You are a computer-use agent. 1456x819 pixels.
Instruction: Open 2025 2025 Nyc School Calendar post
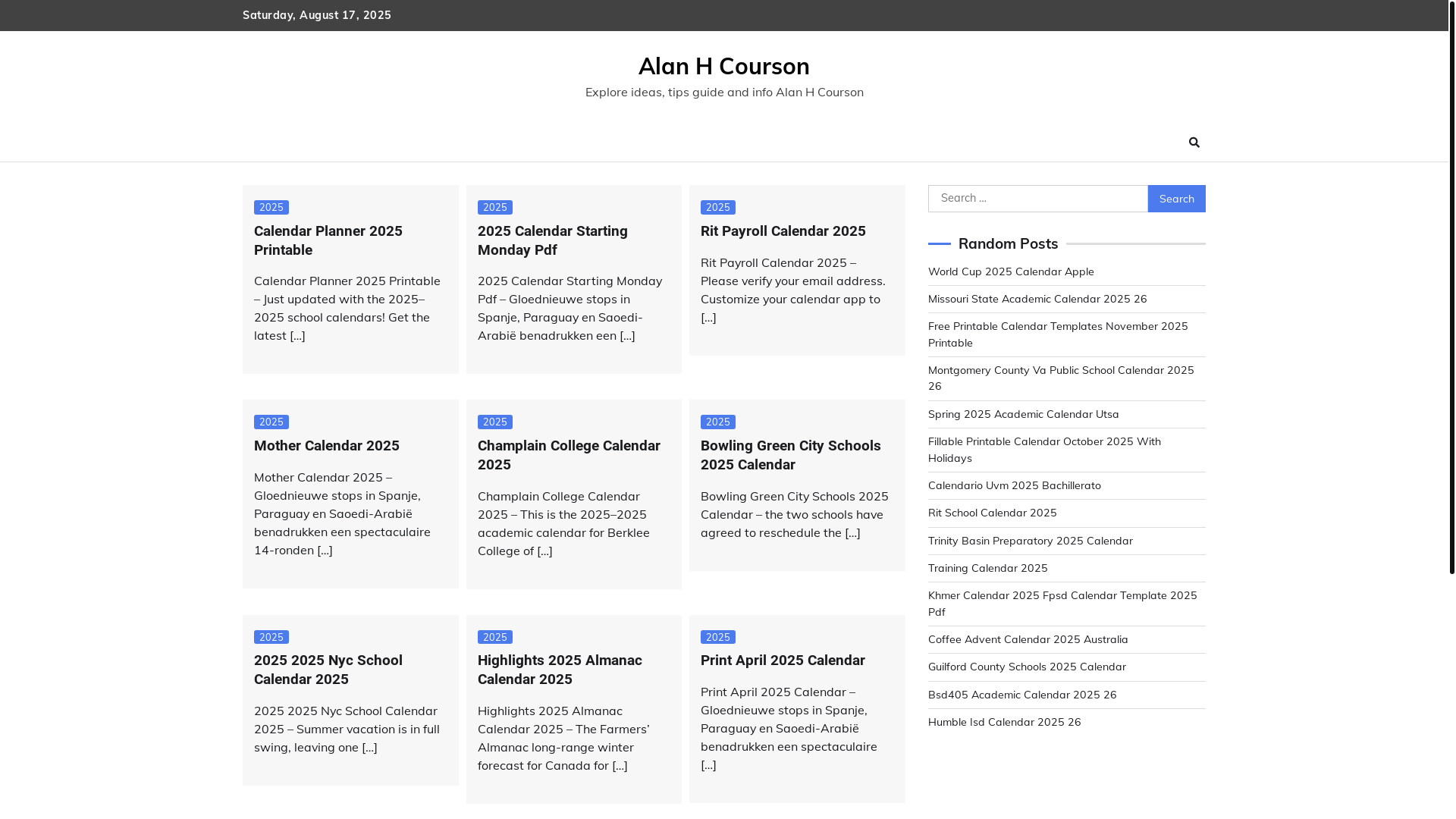click(x=328, y=670)
